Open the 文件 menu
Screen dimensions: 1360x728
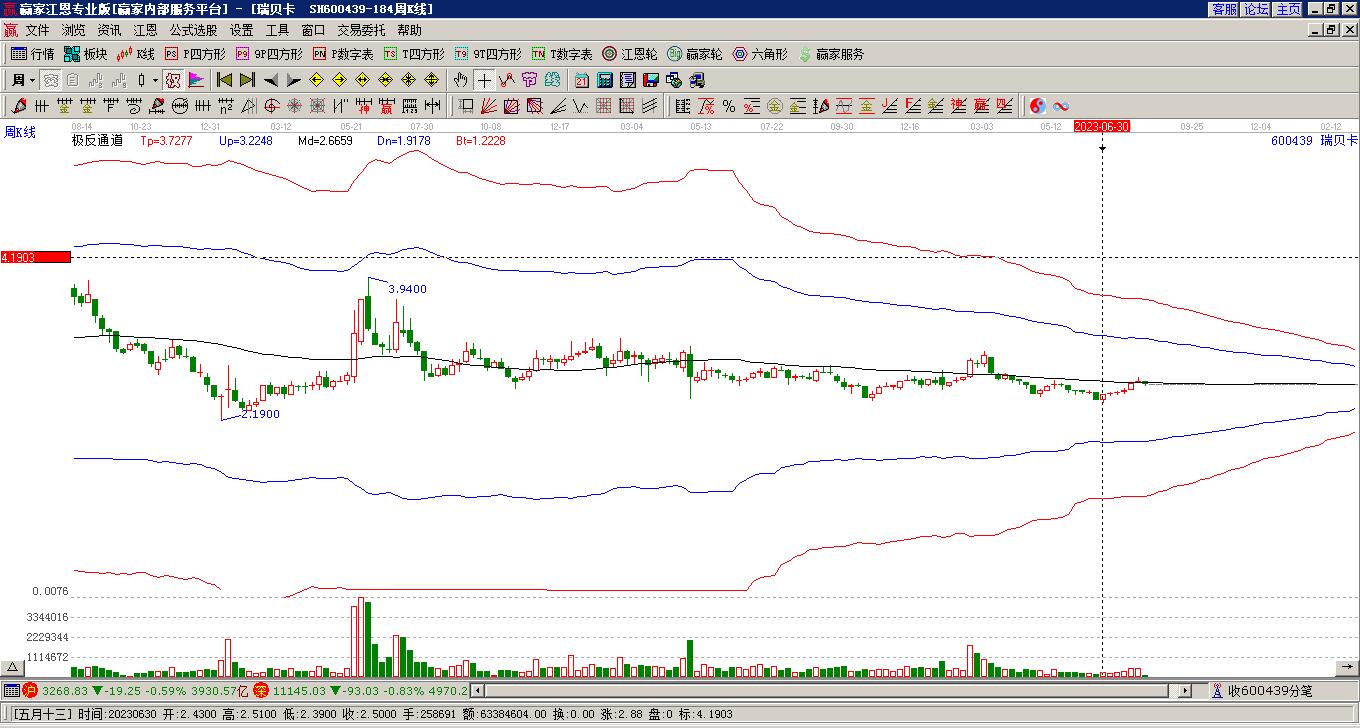[x=37, y=31]
